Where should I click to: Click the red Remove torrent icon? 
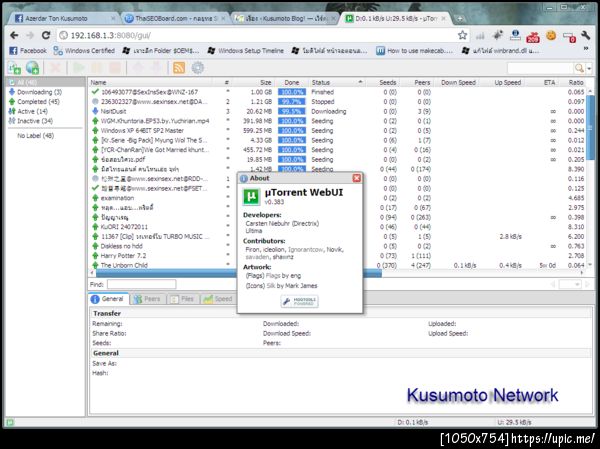tap(55, 68)
